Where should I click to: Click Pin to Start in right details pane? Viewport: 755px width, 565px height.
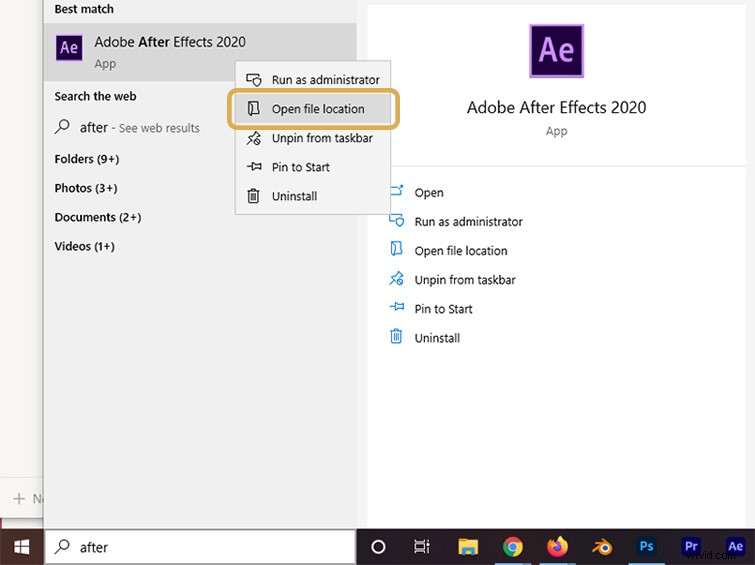[443, 309]
